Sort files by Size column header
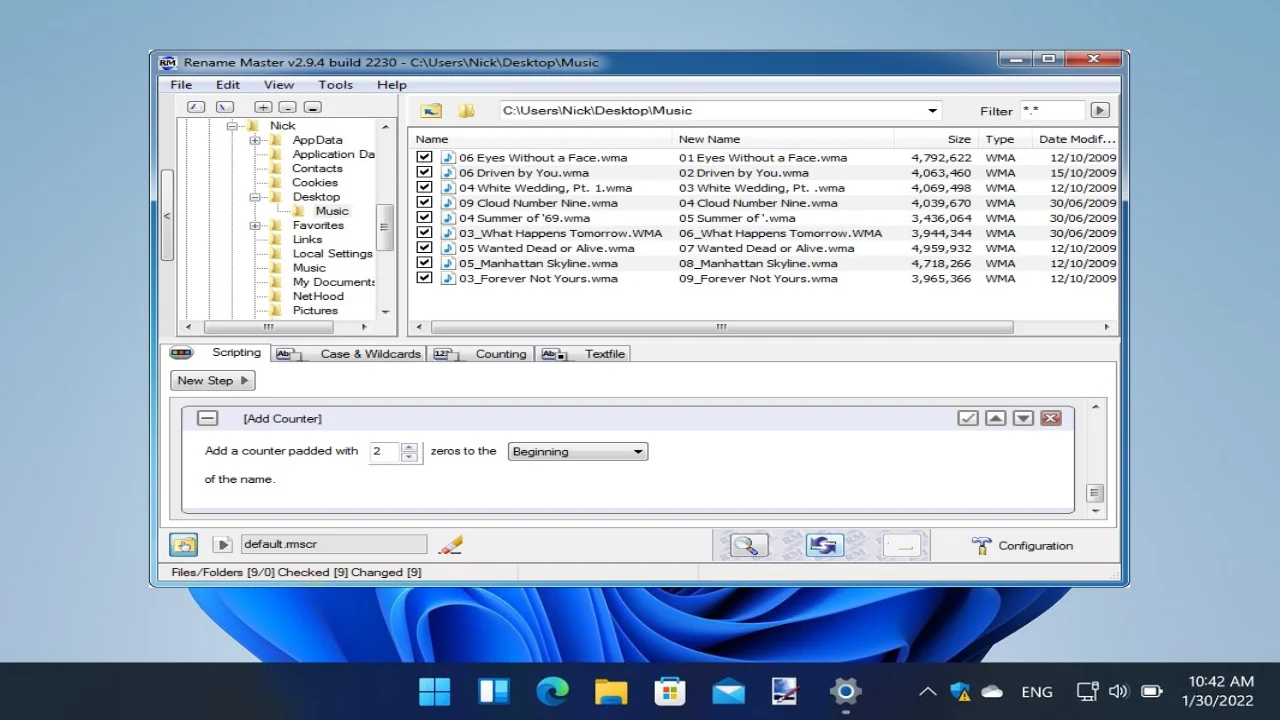The height and width of the screenshot is (720, 1280). point(936,139)
